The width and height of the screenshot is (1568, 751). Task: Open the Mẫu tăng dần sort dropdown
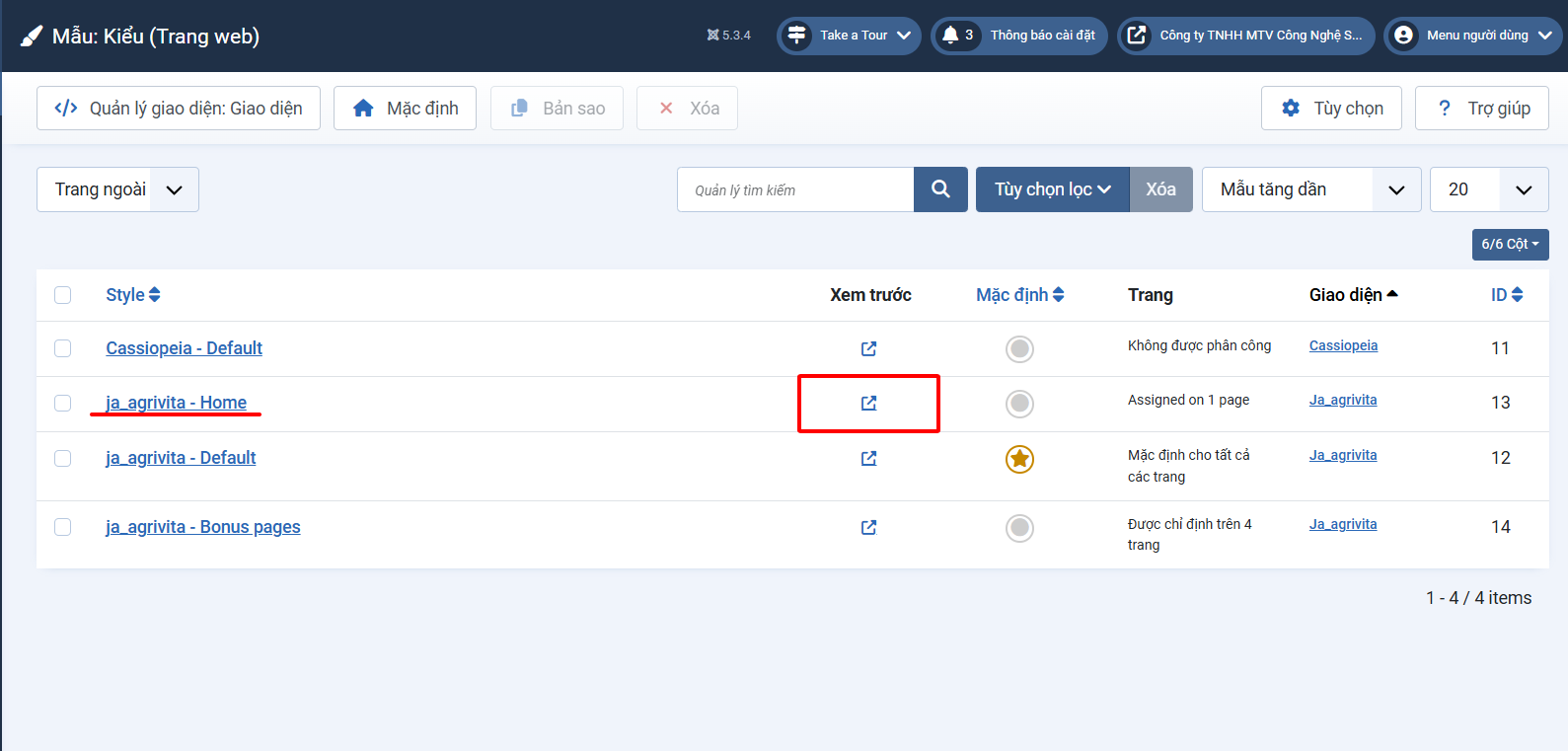coord(1310,189)
